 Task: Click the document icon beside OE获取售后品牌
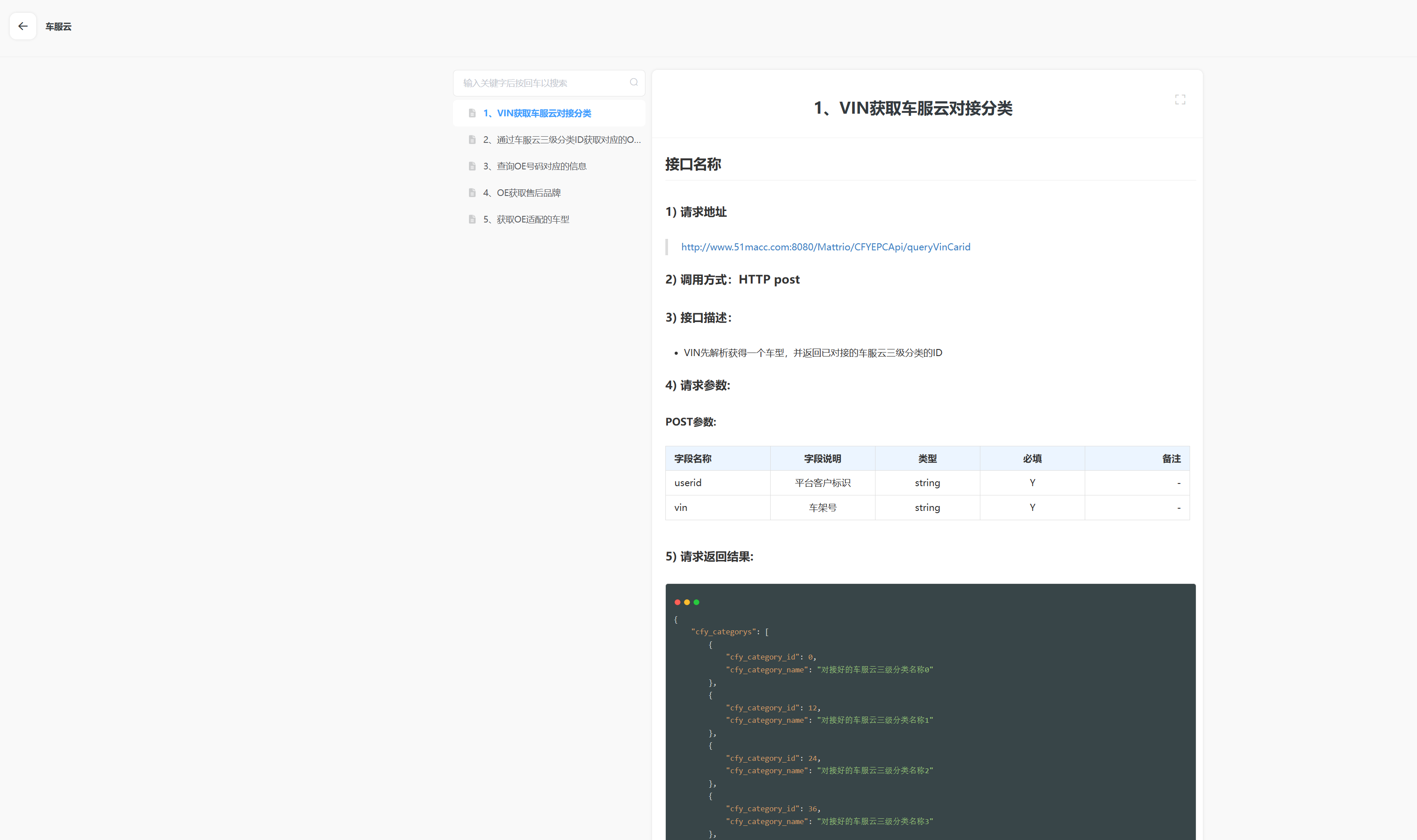(472, 192)
